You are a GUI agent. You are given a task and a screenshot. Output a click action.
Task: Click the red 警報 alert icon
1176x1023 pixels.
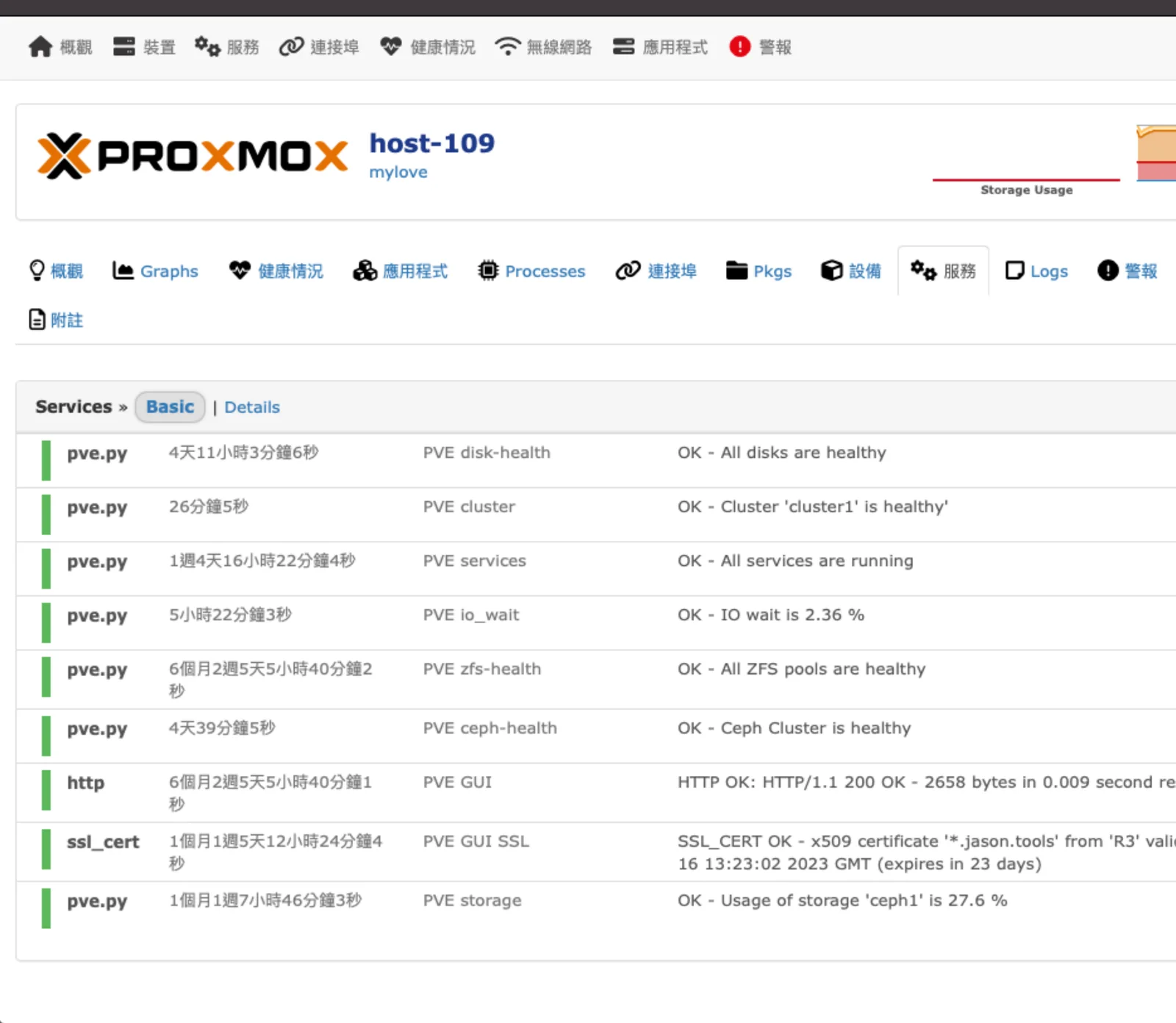pos(740,47)
